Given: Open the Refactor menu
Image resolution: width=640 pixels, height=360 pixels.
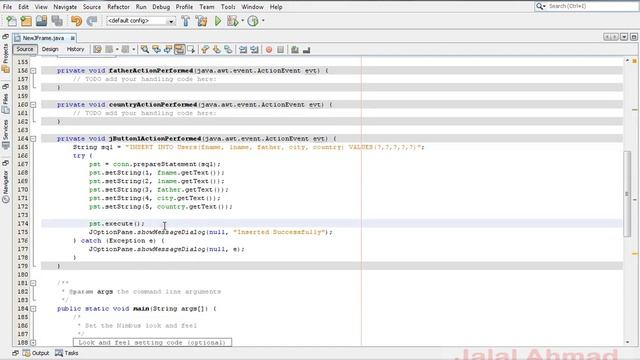Looking at the screenshot, I should (x=118, y=7).
